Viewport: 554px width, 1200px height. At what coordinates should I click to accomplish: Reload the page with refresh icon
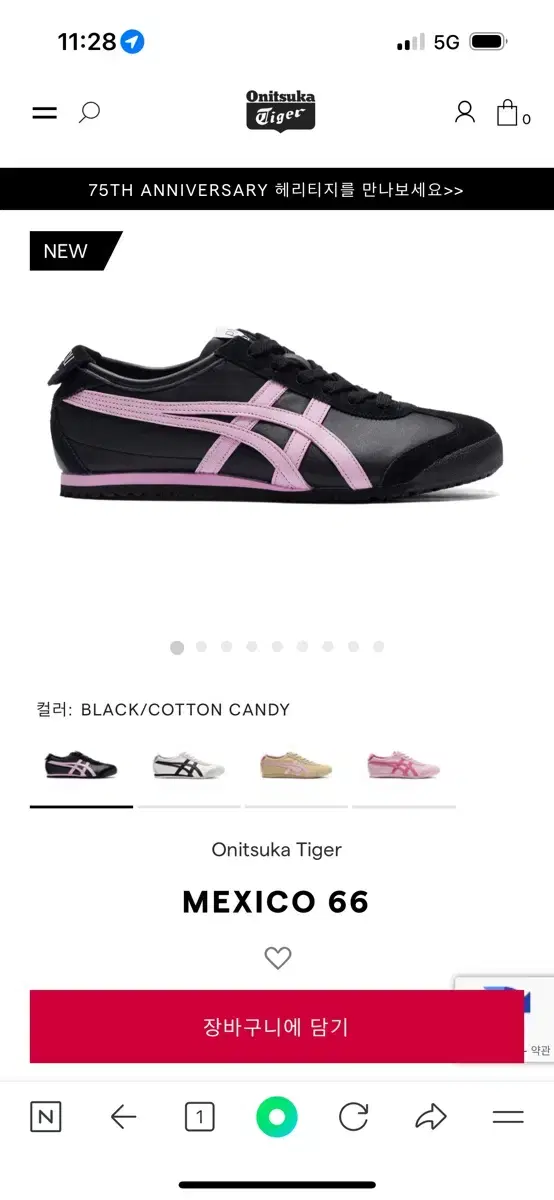354,1117
